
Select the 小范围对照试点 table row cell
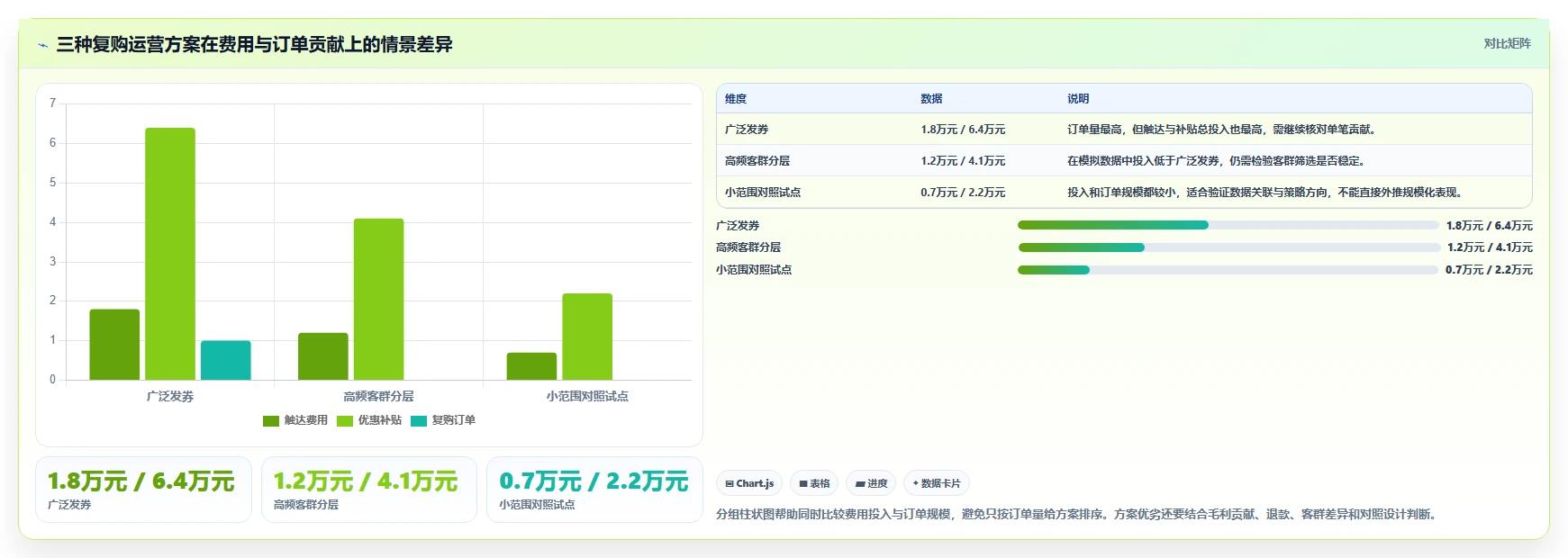[763, 193]
